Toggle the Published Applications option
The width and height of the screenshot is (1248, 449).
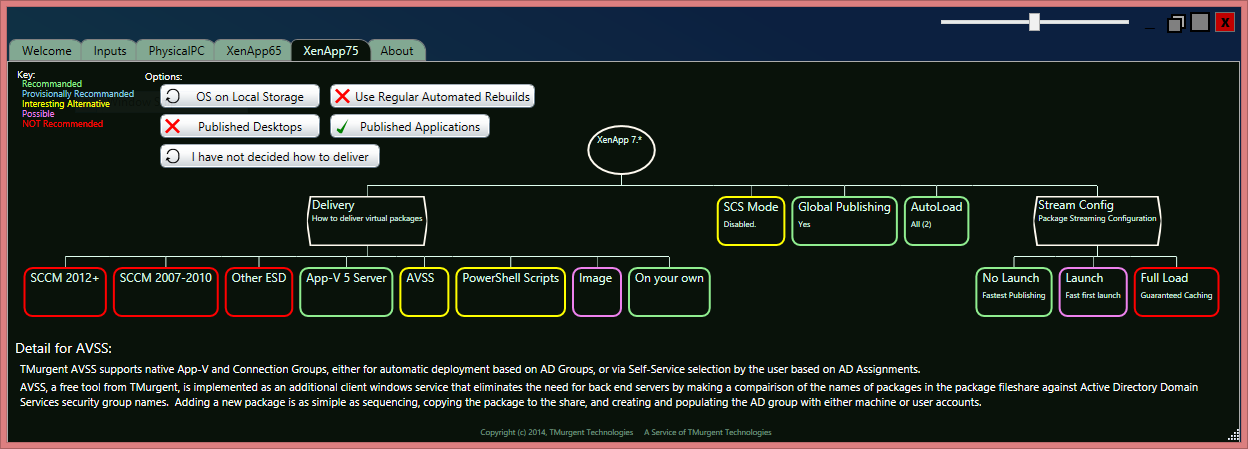(410, 126)
